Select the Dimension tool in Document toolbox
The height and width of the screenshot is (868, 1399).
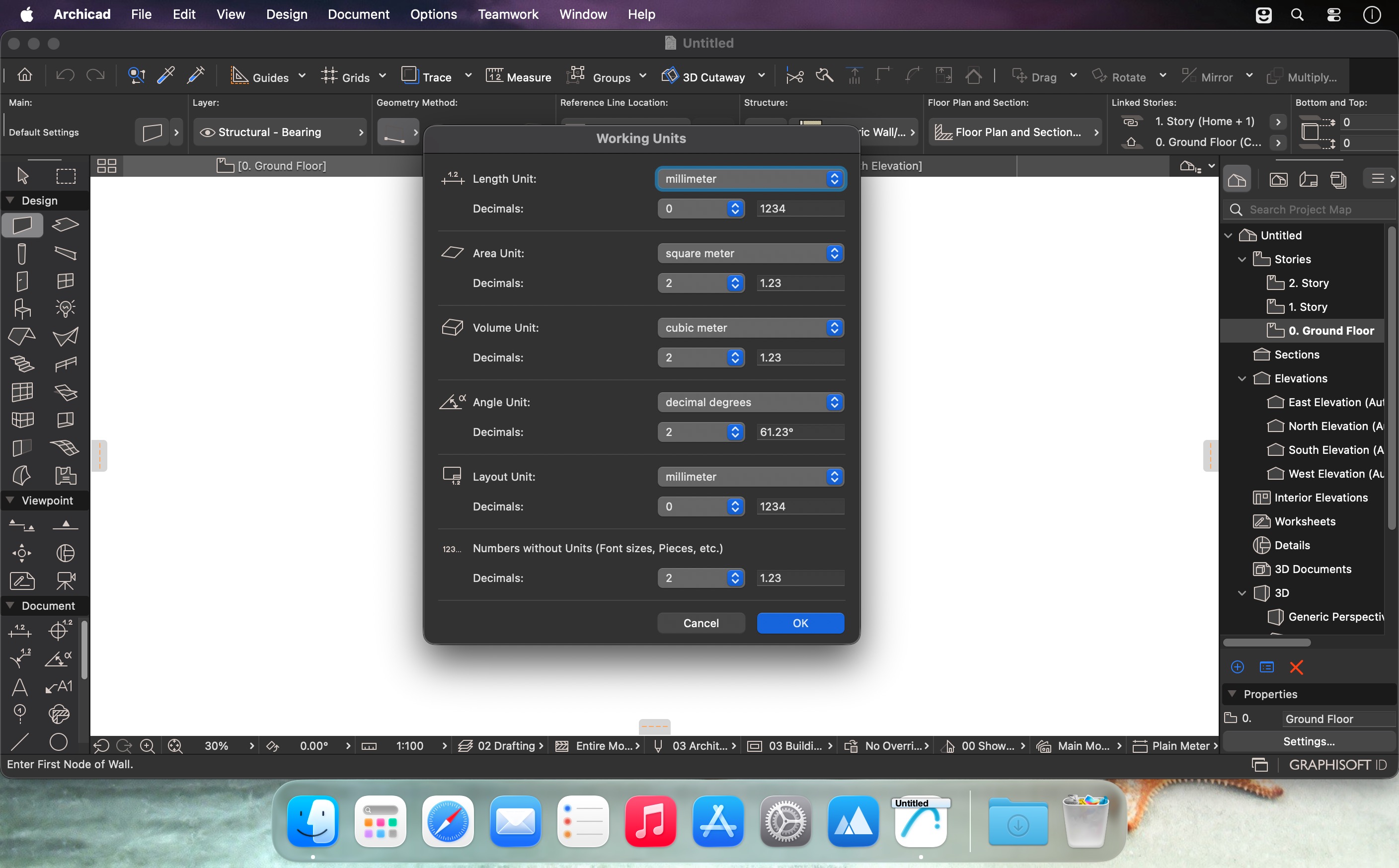tap(20, 630)
